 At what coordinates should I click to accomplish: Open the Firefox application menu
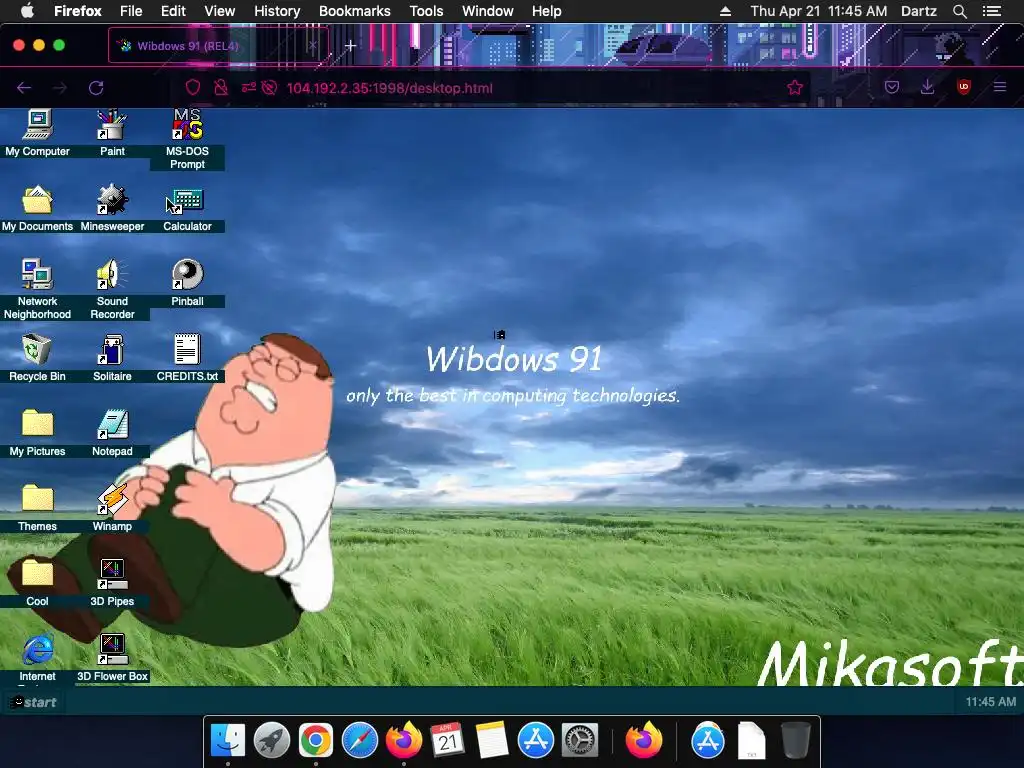pos(78,11)
